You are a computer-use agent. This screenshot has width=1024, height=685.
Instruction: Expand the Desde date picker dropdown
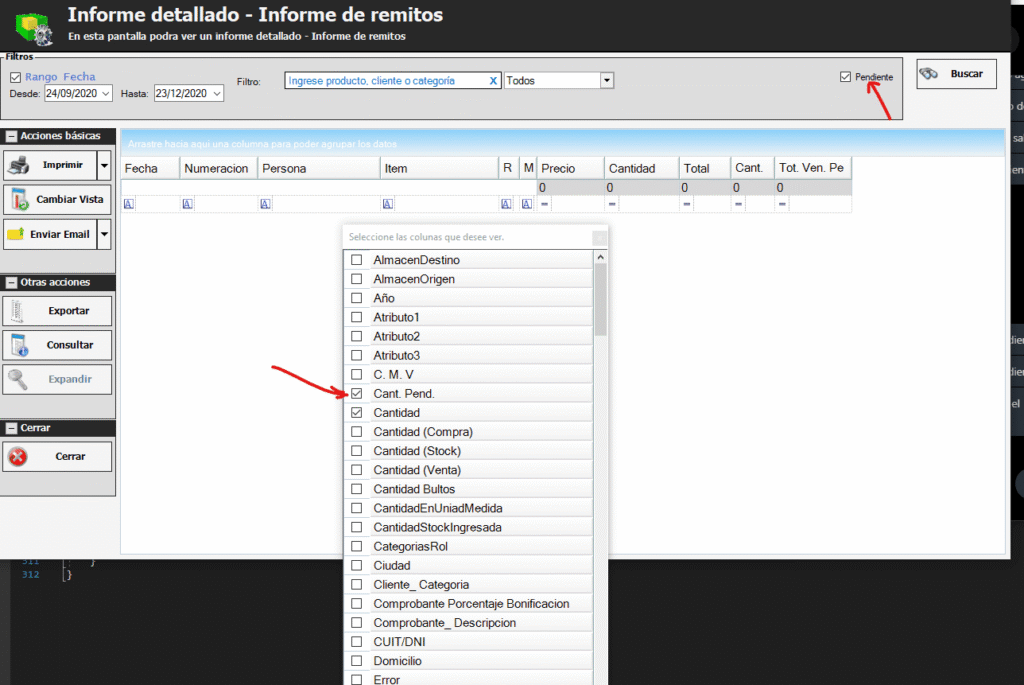point(106,94)
